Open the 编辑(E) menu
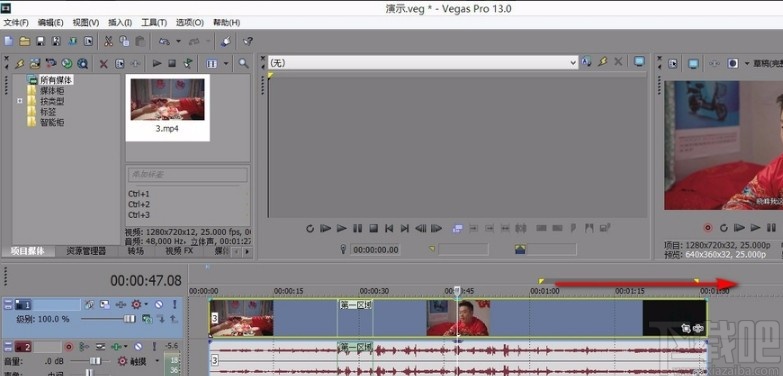 50,22
